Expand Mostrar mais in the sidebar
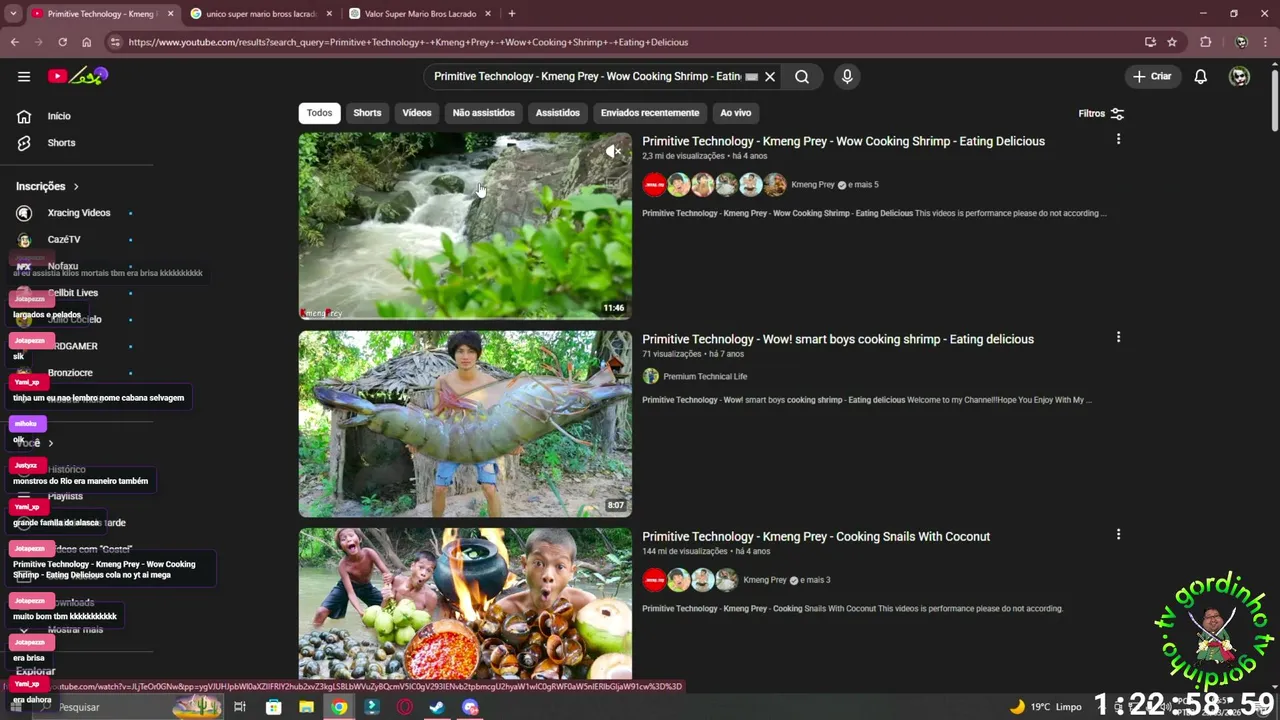 tap(75, 629)
